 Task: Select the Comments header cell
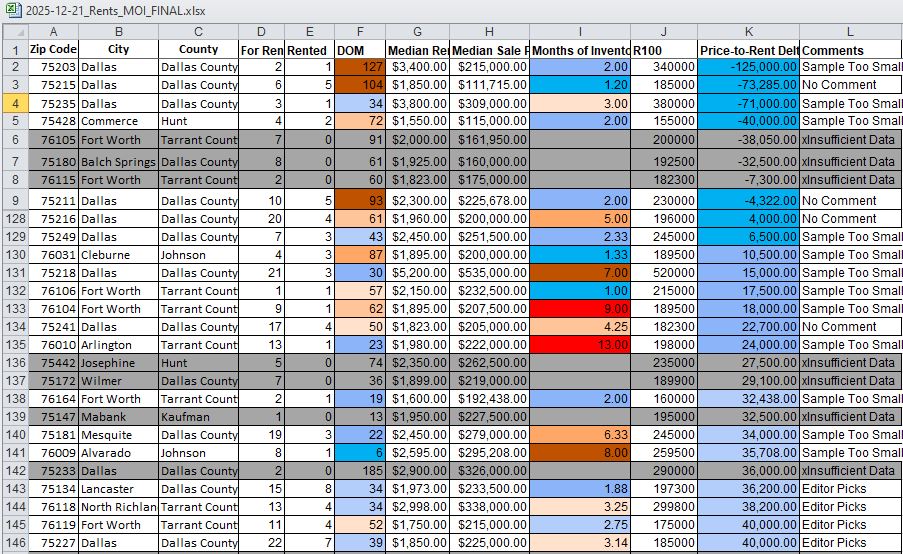click(x=850, y=49)
